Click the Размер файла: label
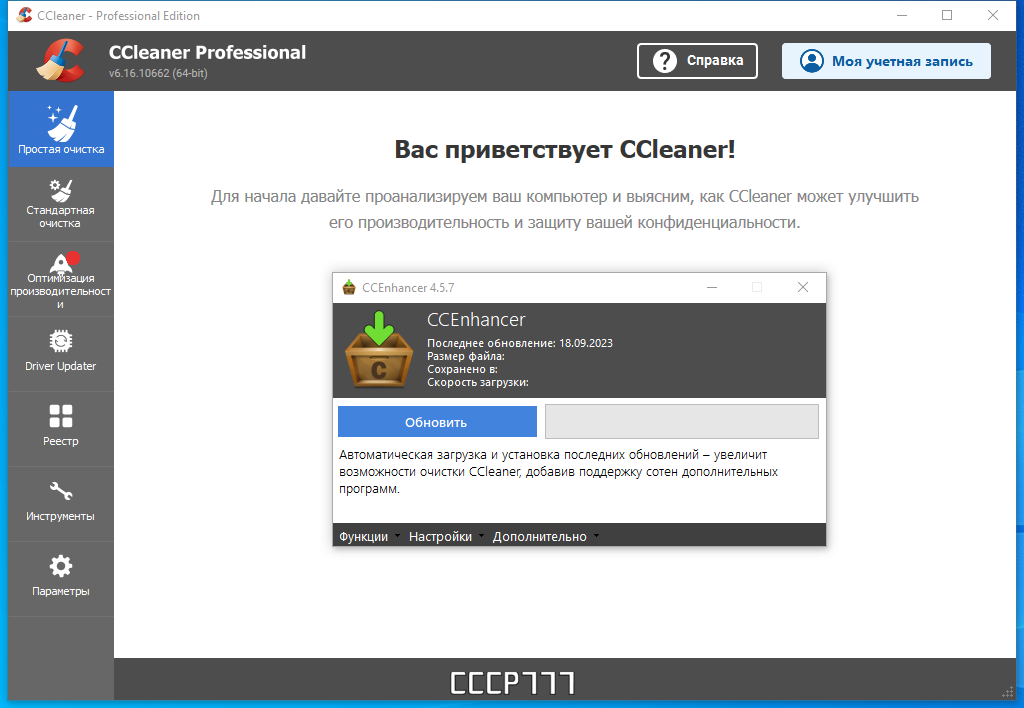 pos(466,356)
